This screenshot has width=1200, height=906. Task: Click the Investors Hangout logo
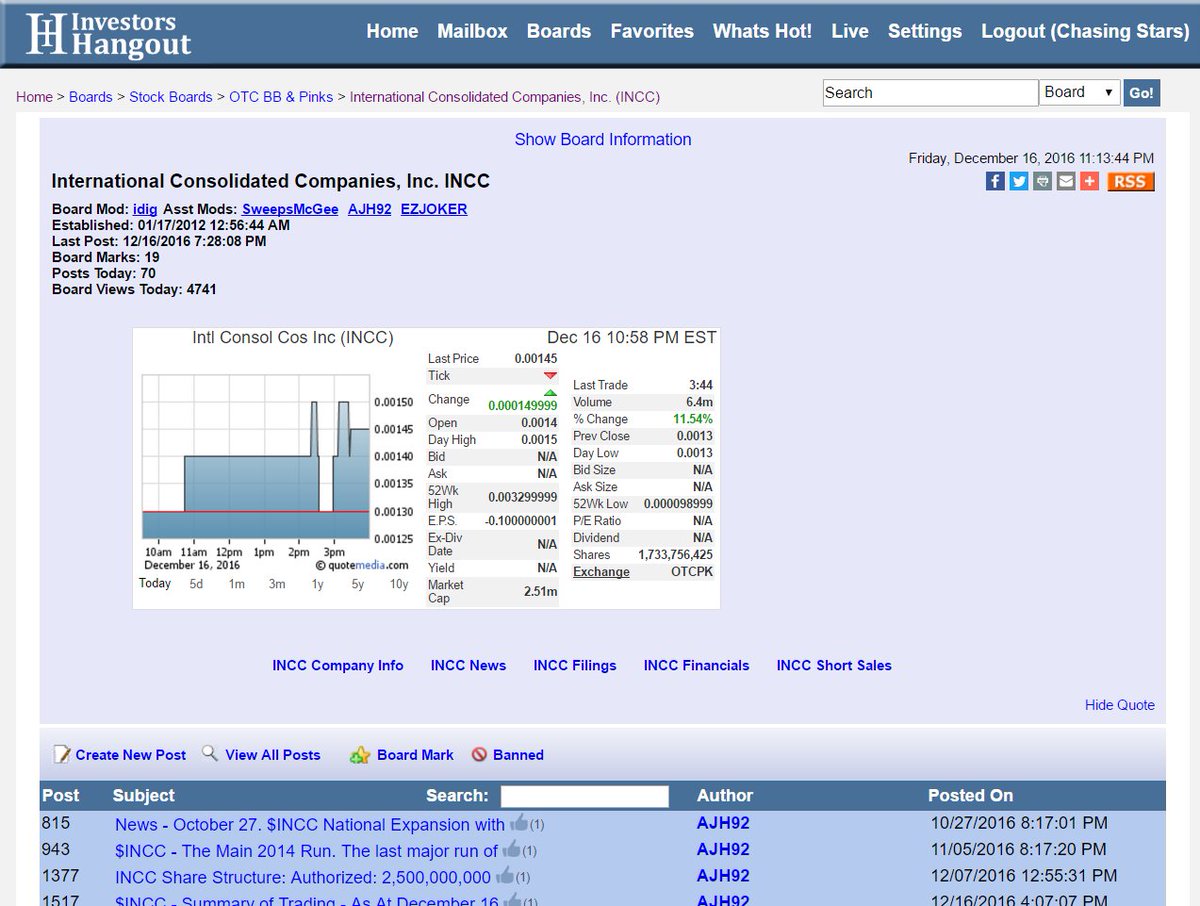(x=108, y=33)
